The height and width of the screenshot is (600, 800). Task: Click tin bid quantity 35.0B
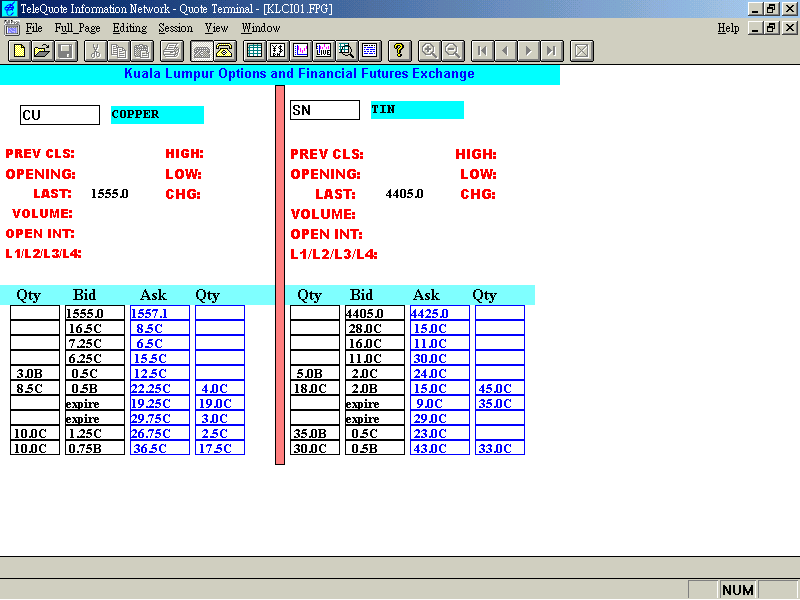[x=315, y=433]
